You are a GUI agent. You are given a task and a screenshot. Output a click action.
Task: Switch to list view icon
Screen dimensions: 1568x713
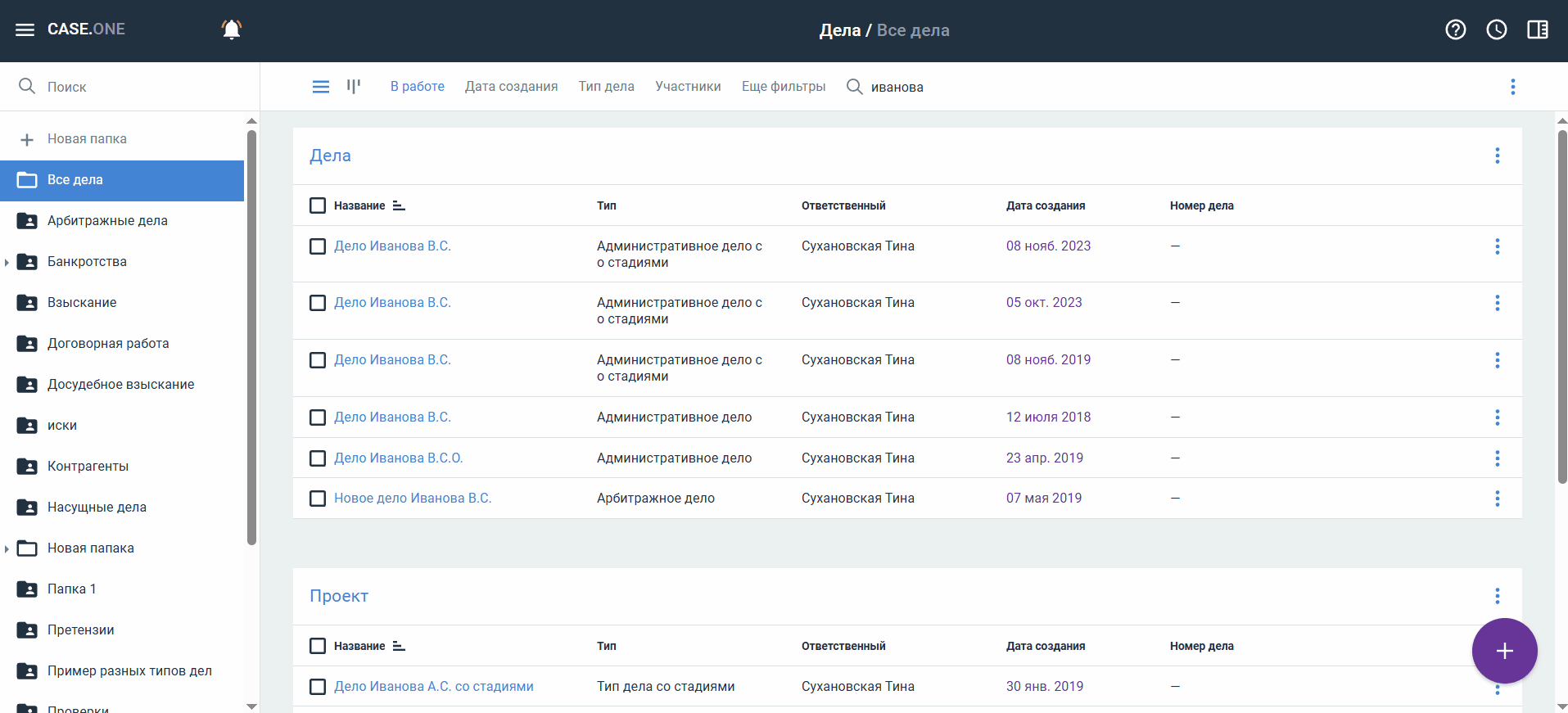pyautogui.click(x=321, y=87)
